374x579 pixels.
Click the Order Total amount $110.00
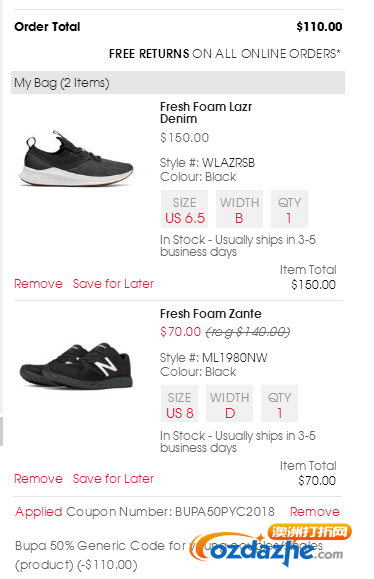pos(319,27)
